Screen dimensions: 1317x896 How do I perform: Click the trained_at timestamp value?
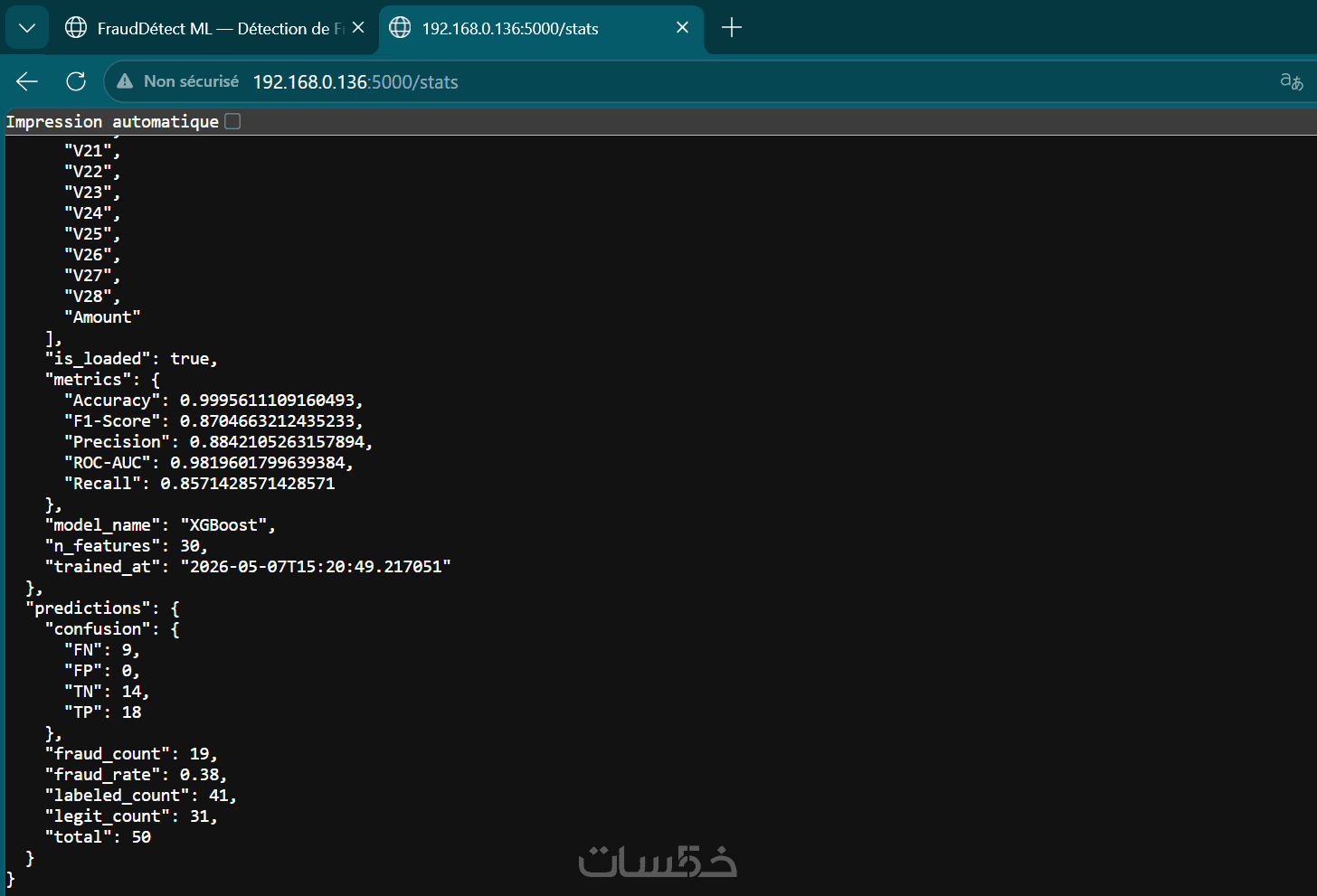point(316,567)
